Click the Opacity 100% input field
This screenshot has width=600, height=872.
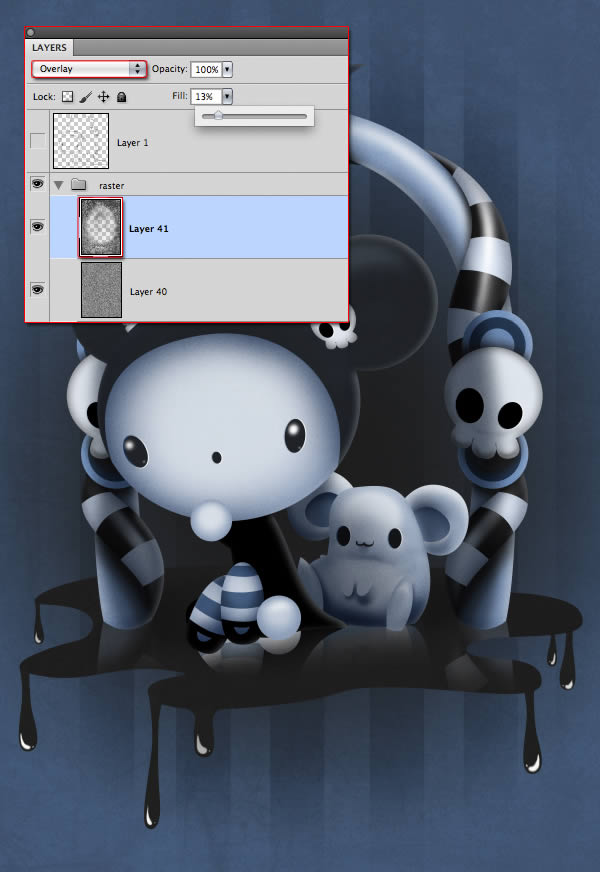pos(206,70)
